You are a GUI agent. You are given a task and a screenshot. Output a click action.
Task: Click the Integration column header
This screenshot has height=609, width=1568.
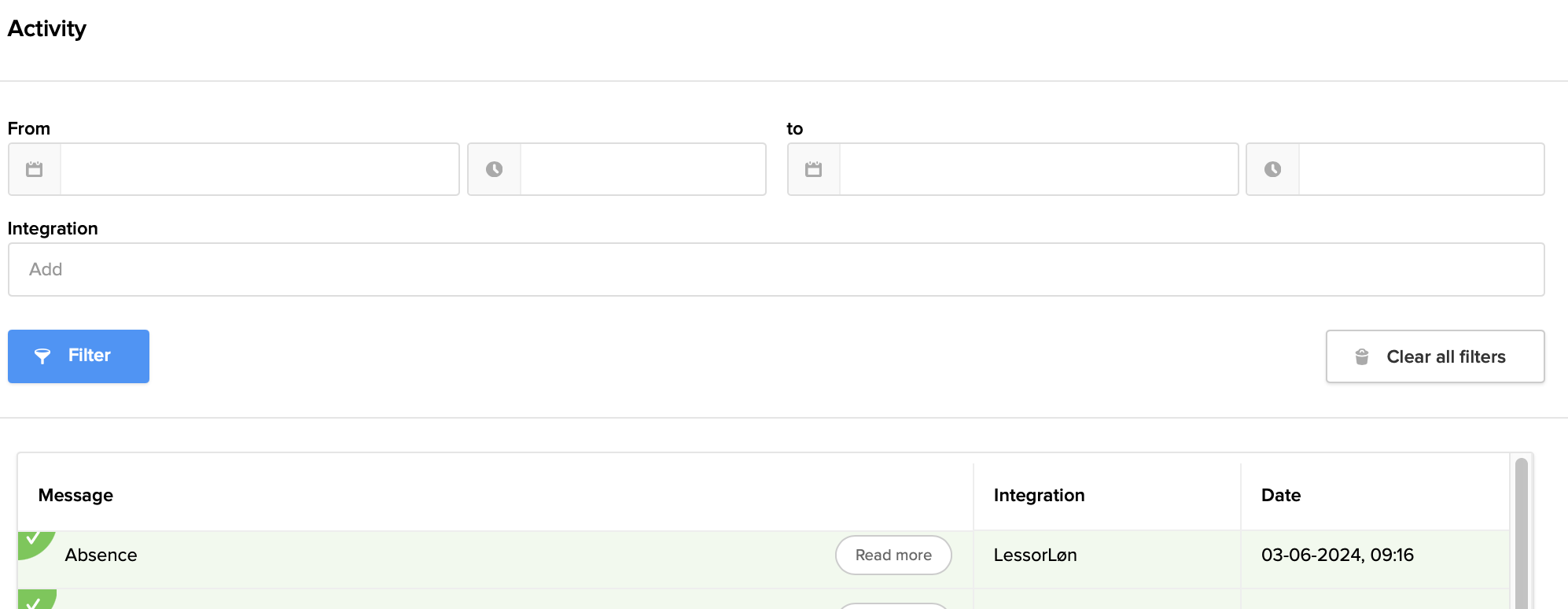click(1039, 496)
